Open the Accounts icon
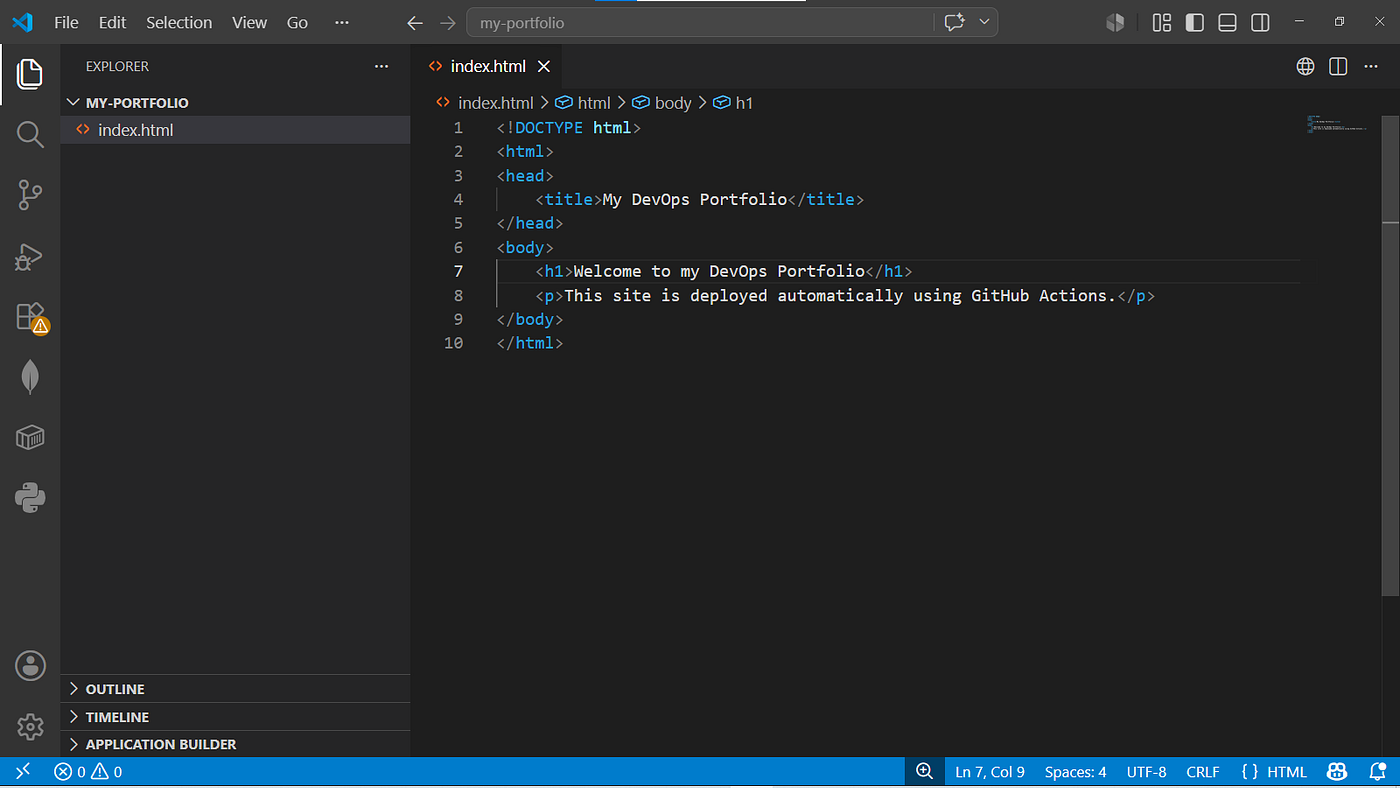This screenshot has width=1400, height=788. coord(30,665)
